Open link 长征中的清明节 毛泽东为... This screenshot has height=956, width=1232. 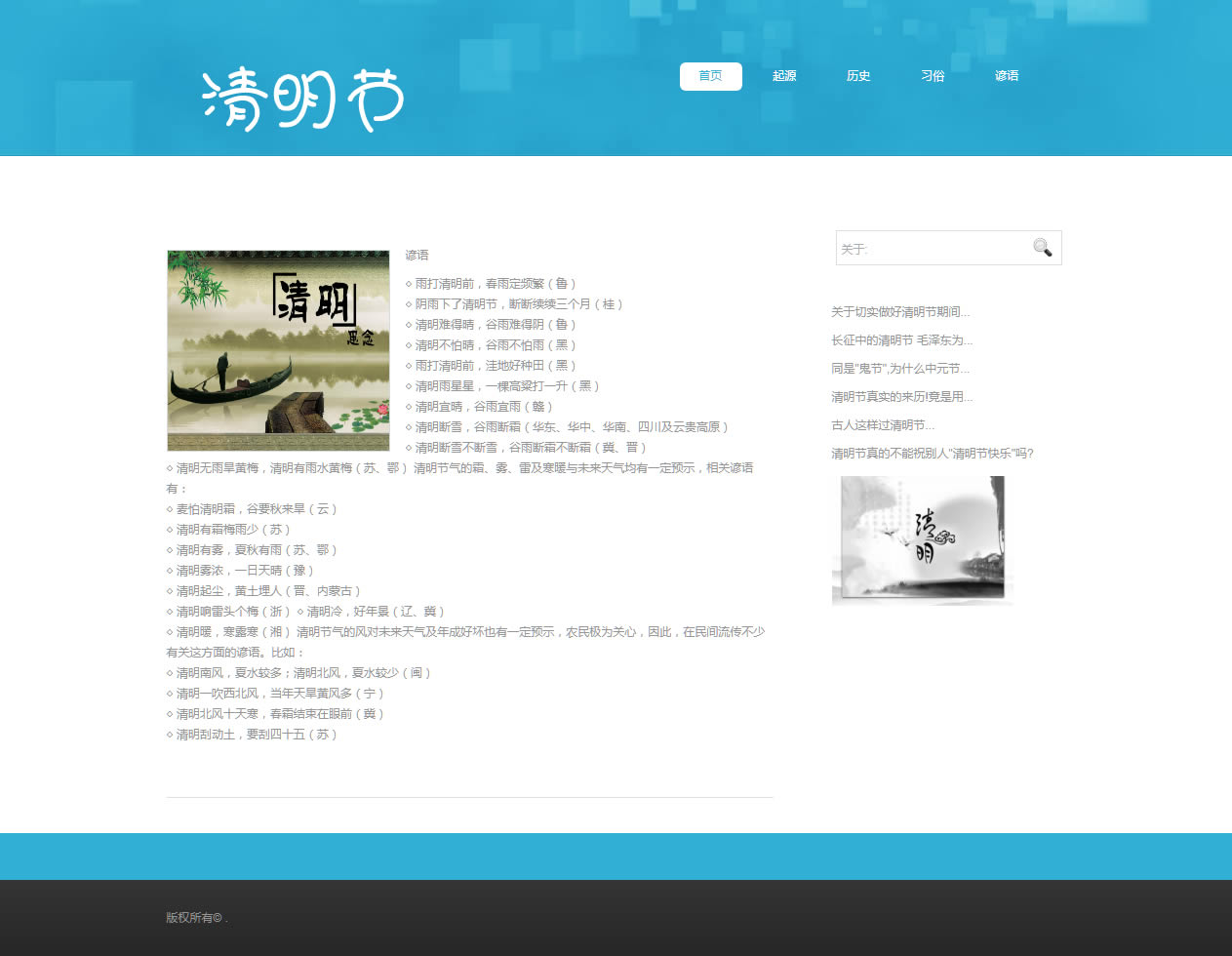coord(901,340)
